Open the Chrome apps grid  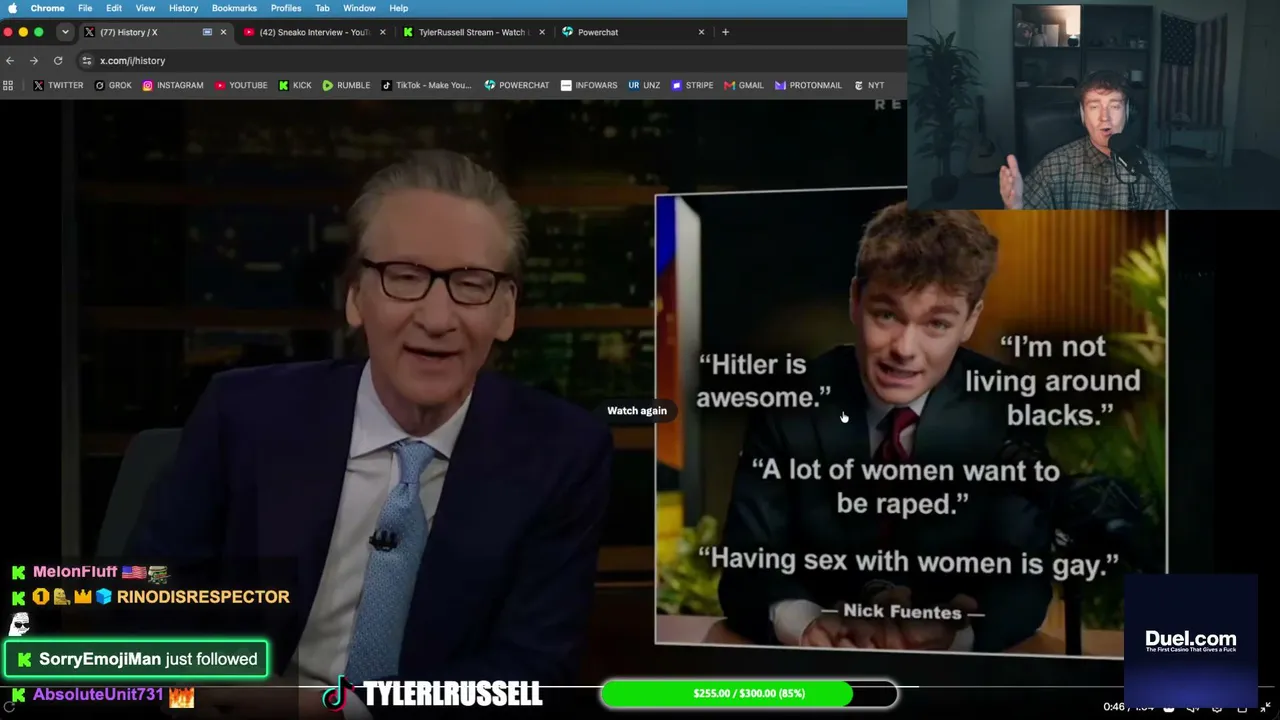pos(8,86)
